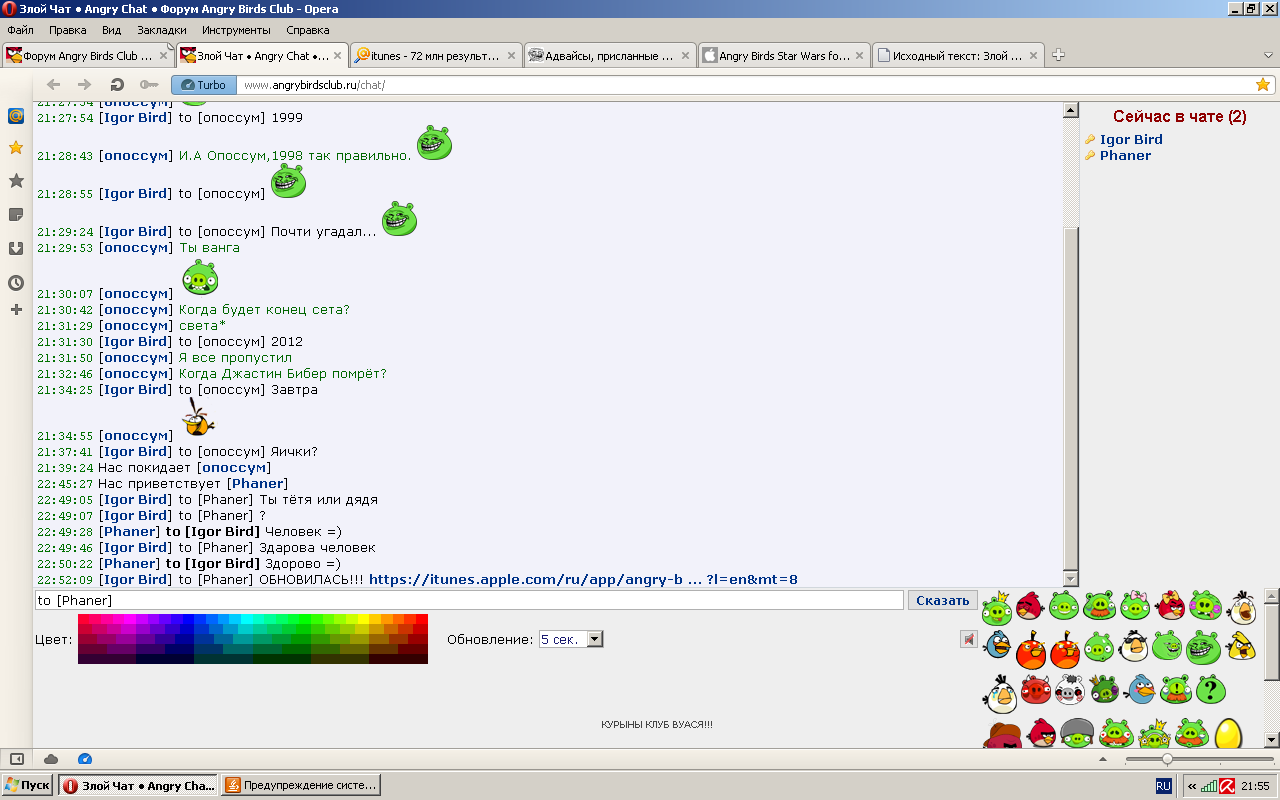The image size is (1280, 800).
Task: Open the Инструменты menu
Action: pyautogui.click(x=236, y=30)
